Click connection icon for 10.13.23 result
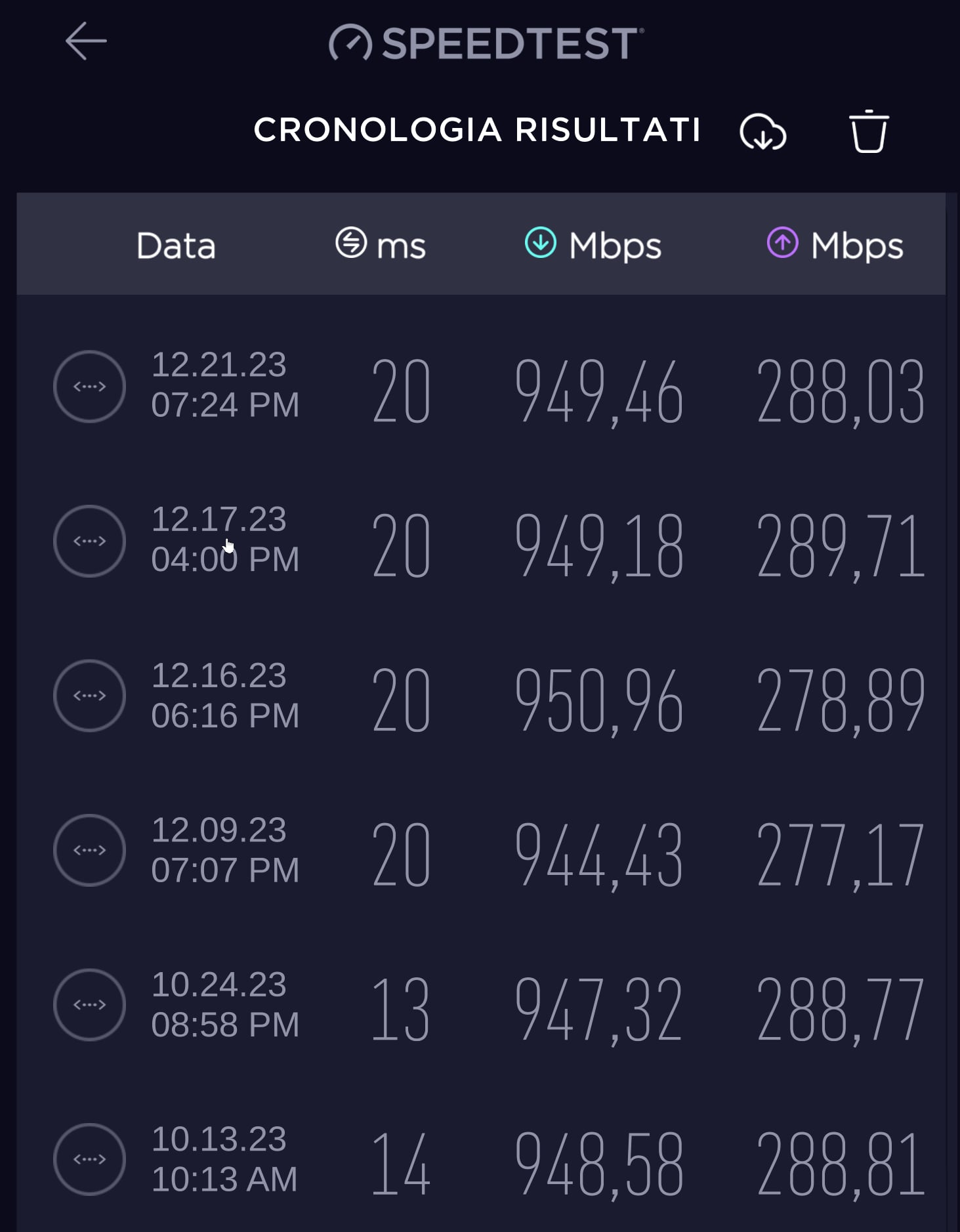The image size is (960, 1232). [x=89, y=1159]
